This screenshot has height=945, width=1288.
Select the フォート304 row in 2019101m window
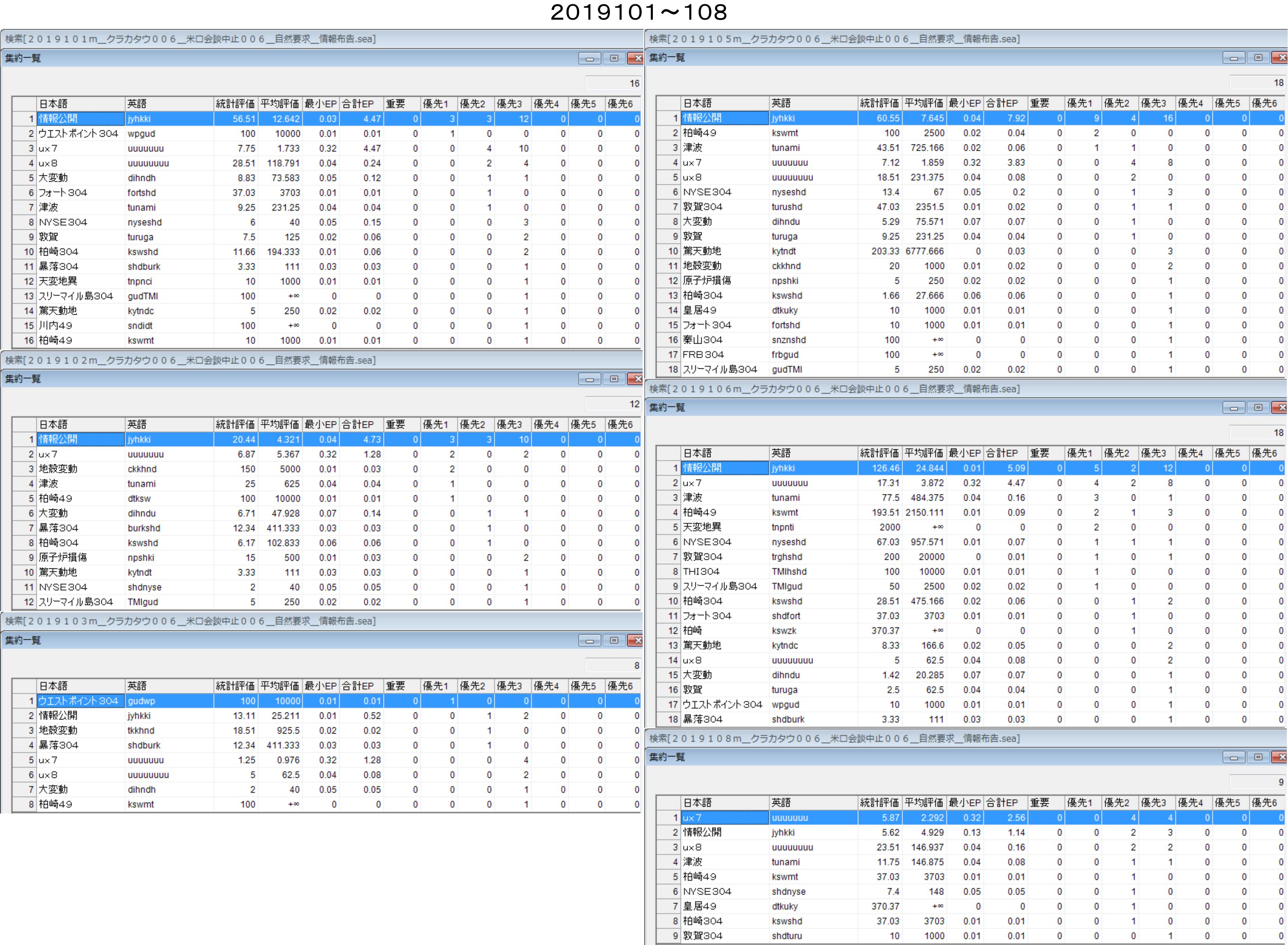coord(326,193)
